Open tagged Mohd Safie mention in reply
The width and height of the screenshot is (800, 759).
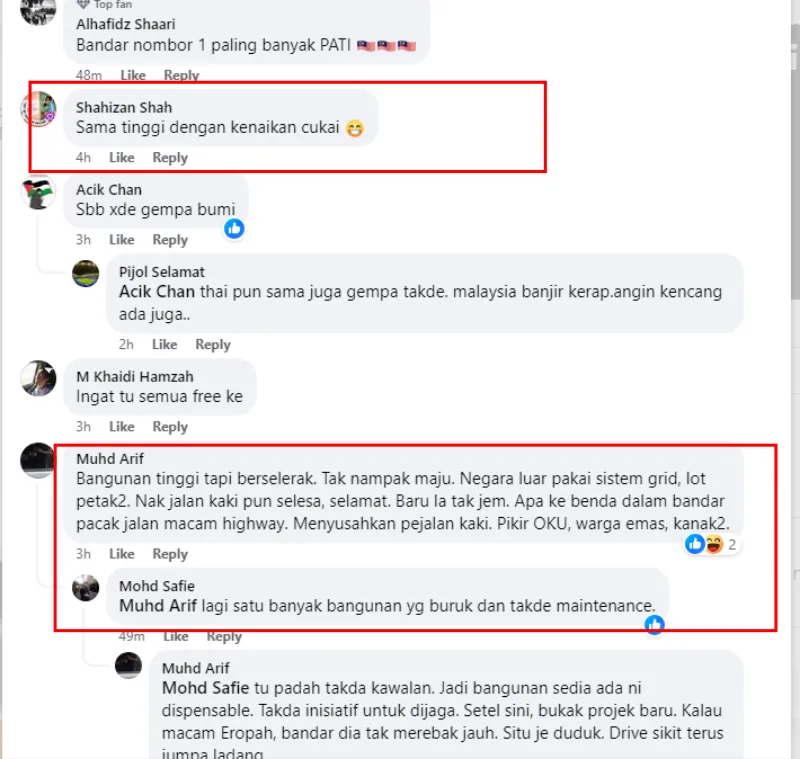(x=205, y=688)
